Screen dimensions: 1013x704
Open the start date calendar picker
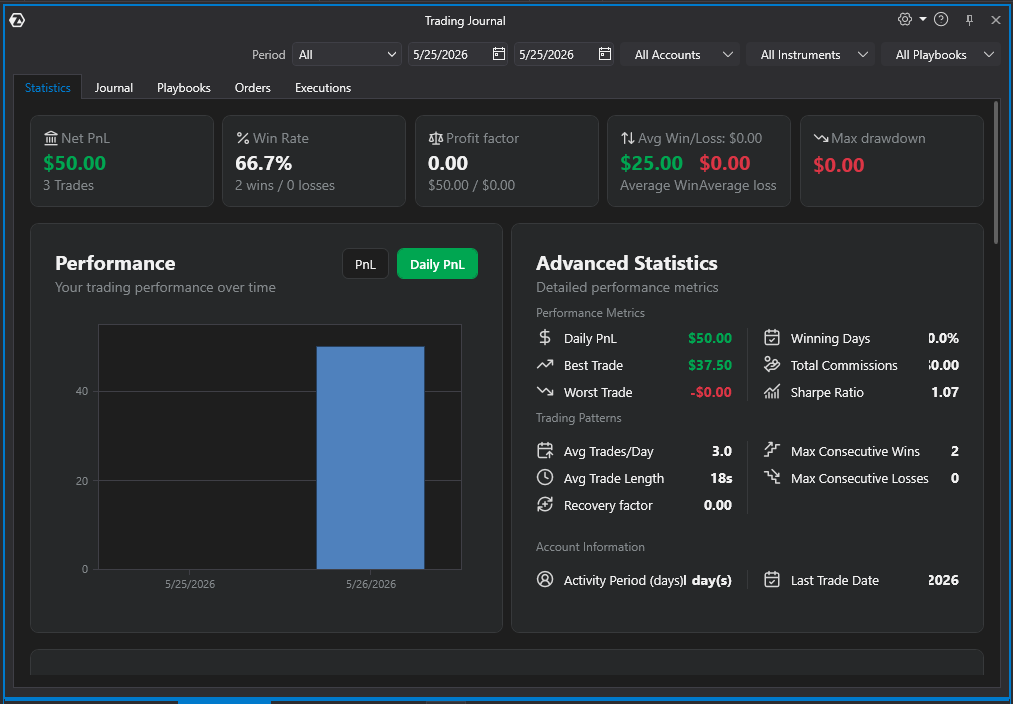[x=499, y=54]
